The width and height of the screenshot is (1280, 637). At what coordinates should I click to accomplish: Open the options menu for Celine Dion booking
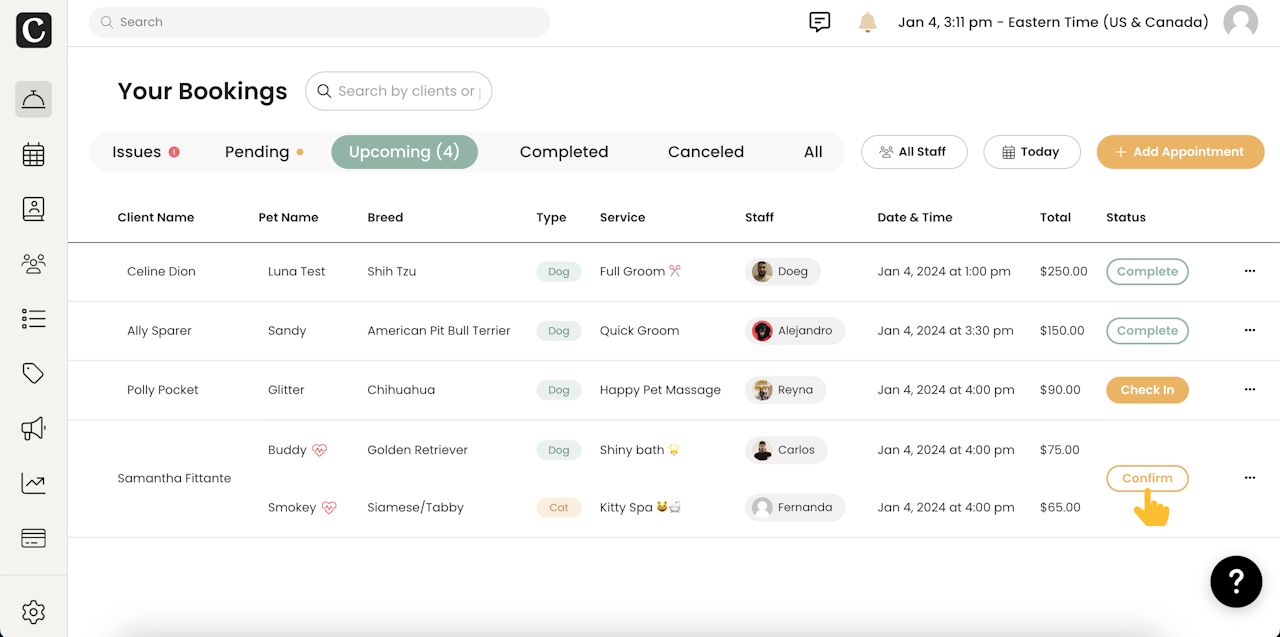pos(1249,271)
